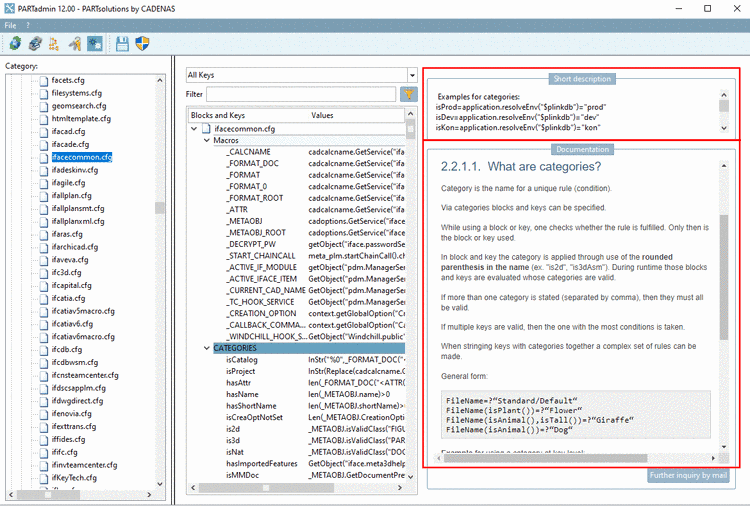
Task: Click the administrator shield icon
Action: tap(143, 44)
